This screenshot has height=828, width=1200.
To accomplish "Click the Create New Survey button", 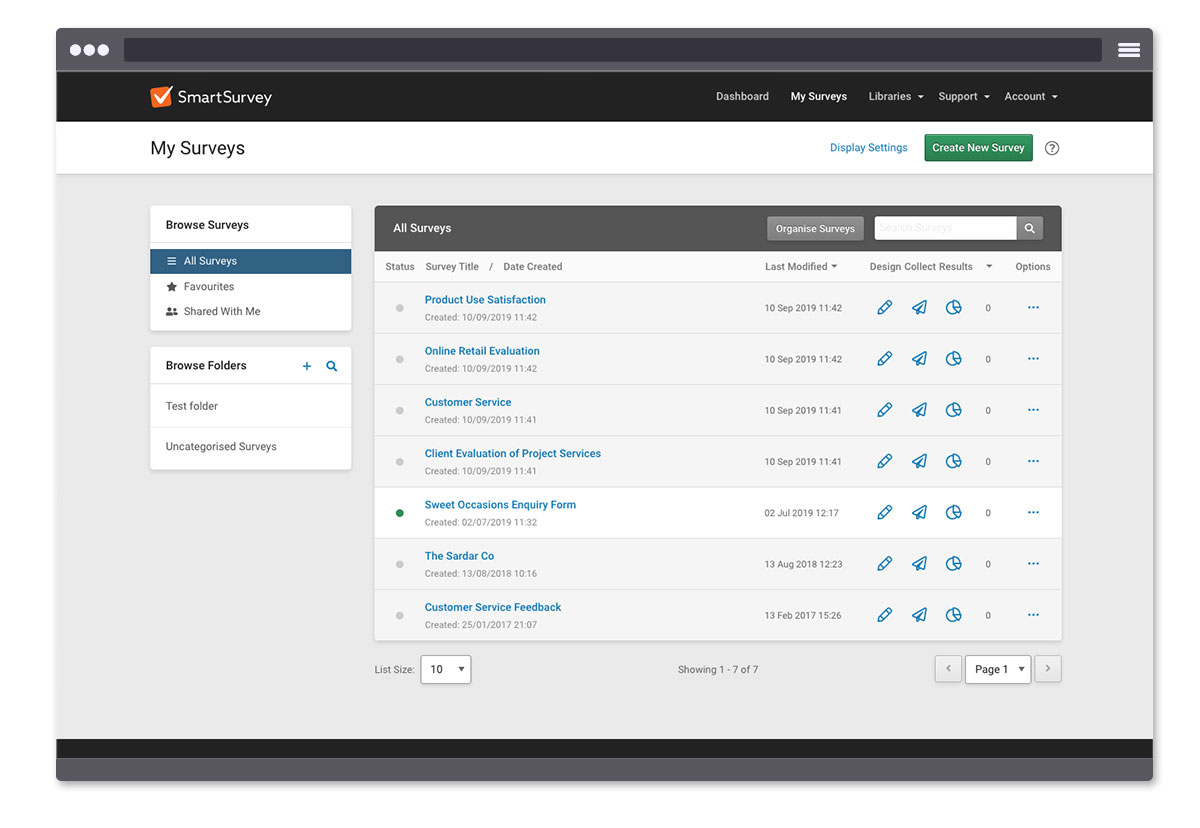I will (978, 148).
